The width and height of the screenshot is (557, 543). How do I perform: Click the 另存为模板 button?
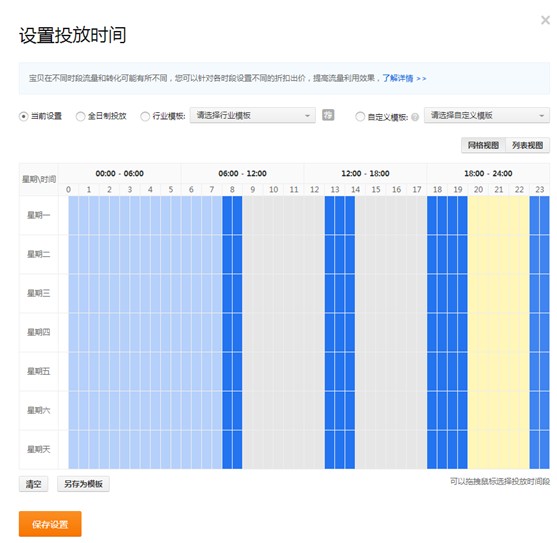tap(83, 484)
